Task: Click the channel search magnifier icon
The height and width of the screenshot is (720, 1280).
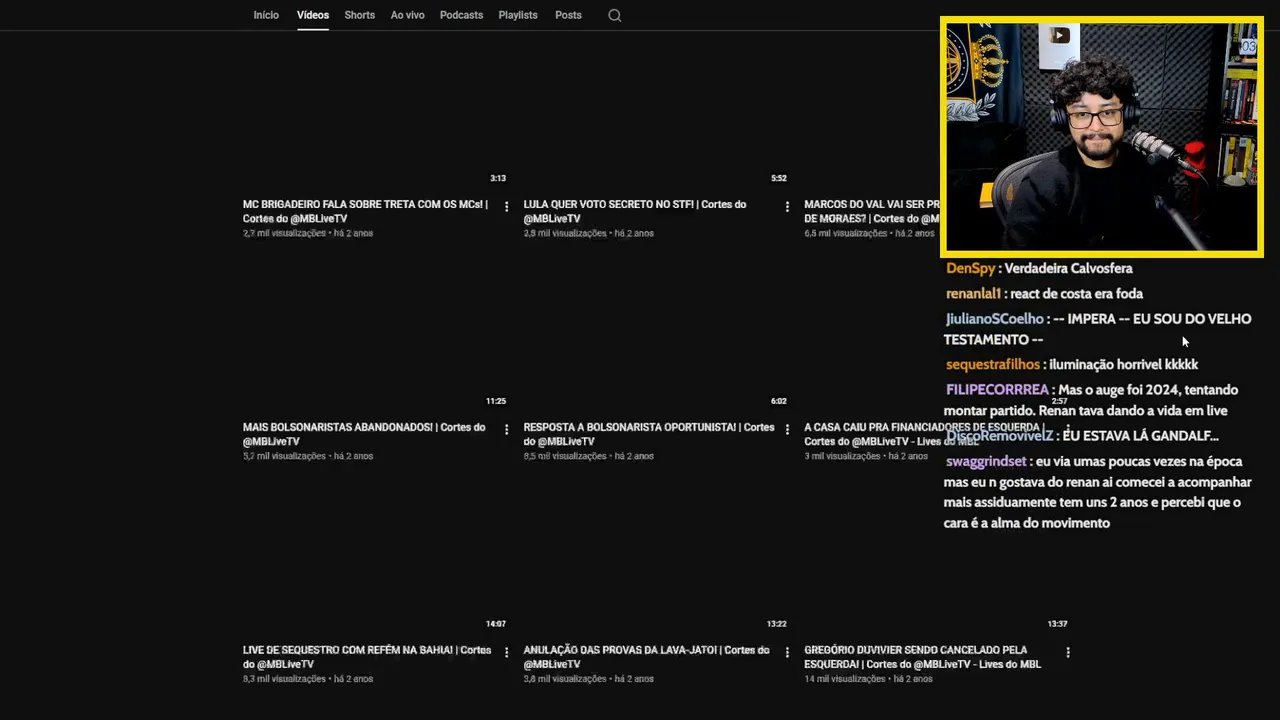Action: point(615,15)
